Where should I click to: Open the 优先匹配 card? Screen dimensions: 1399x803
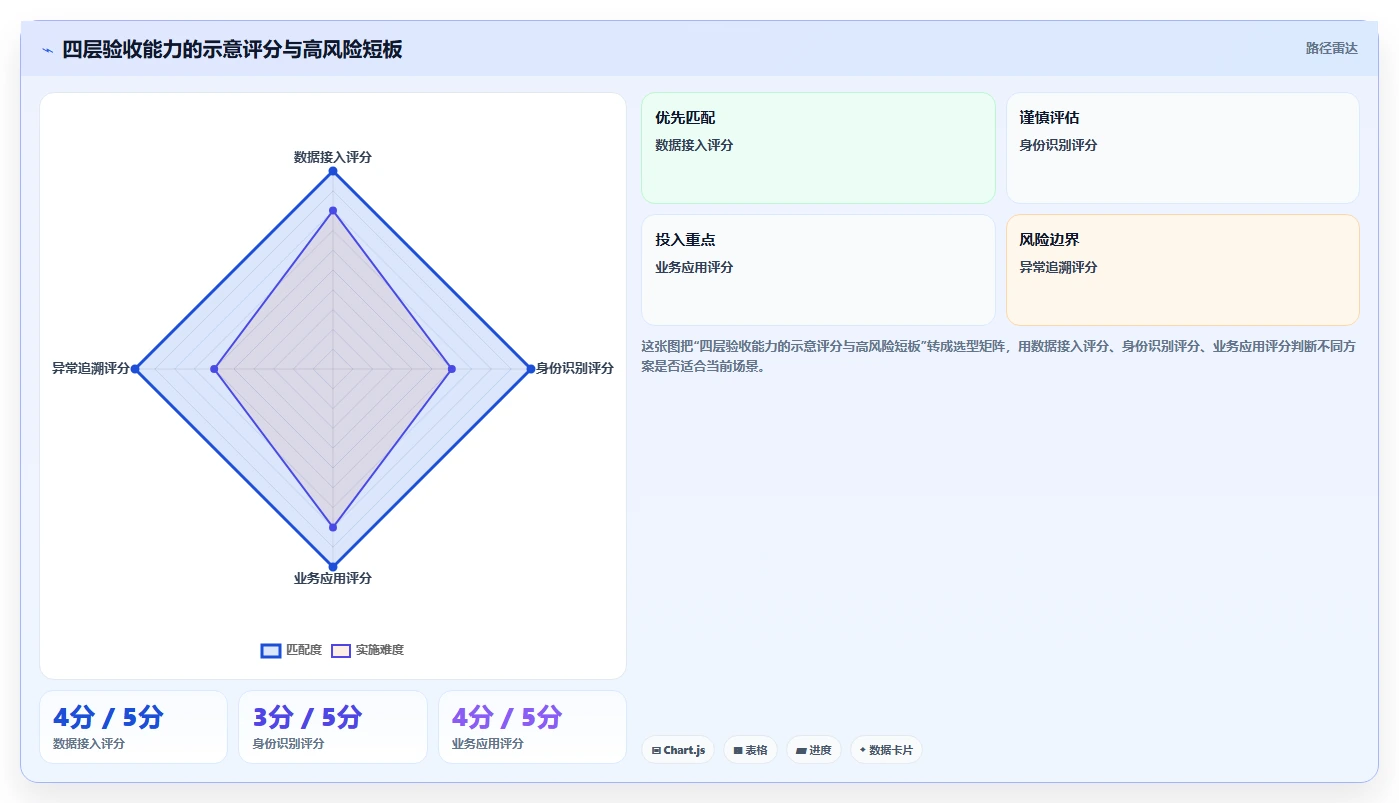click(x=818, y=148)
